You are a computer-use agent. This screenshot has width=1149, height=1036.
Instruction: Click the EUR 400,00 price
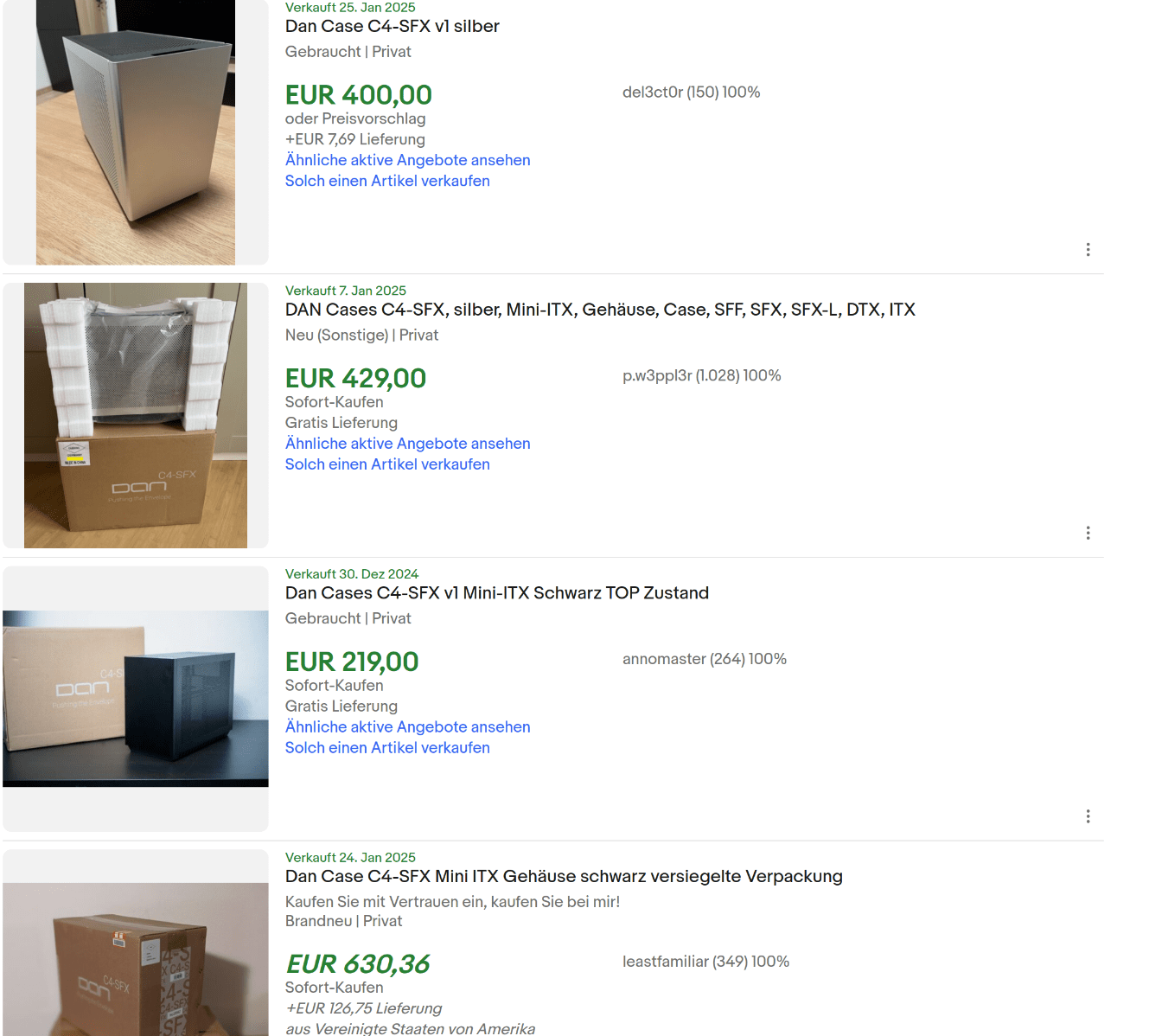359,95
